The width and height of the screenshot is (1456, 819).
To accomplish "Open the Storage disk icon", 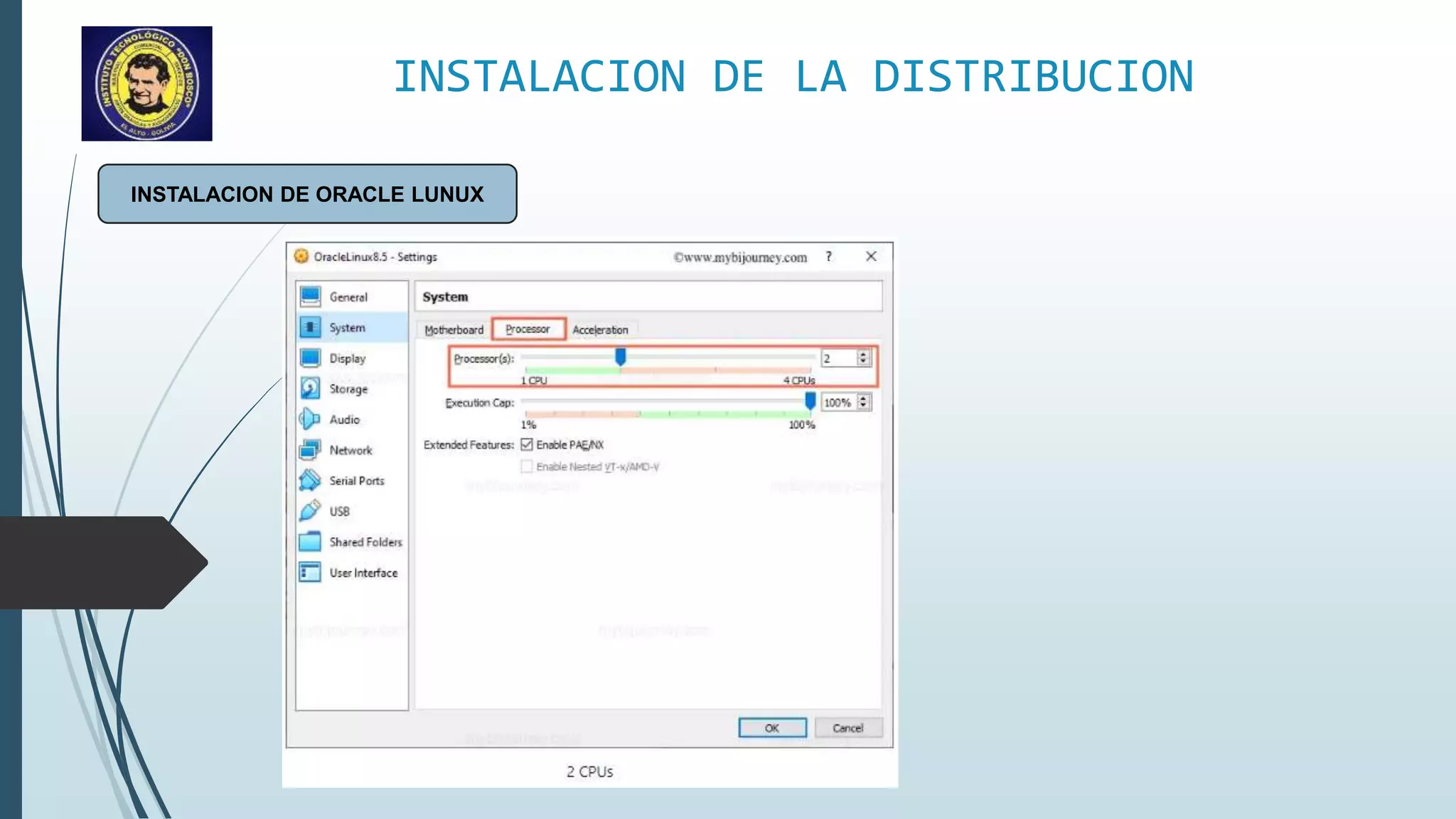I will pos(311,388).
